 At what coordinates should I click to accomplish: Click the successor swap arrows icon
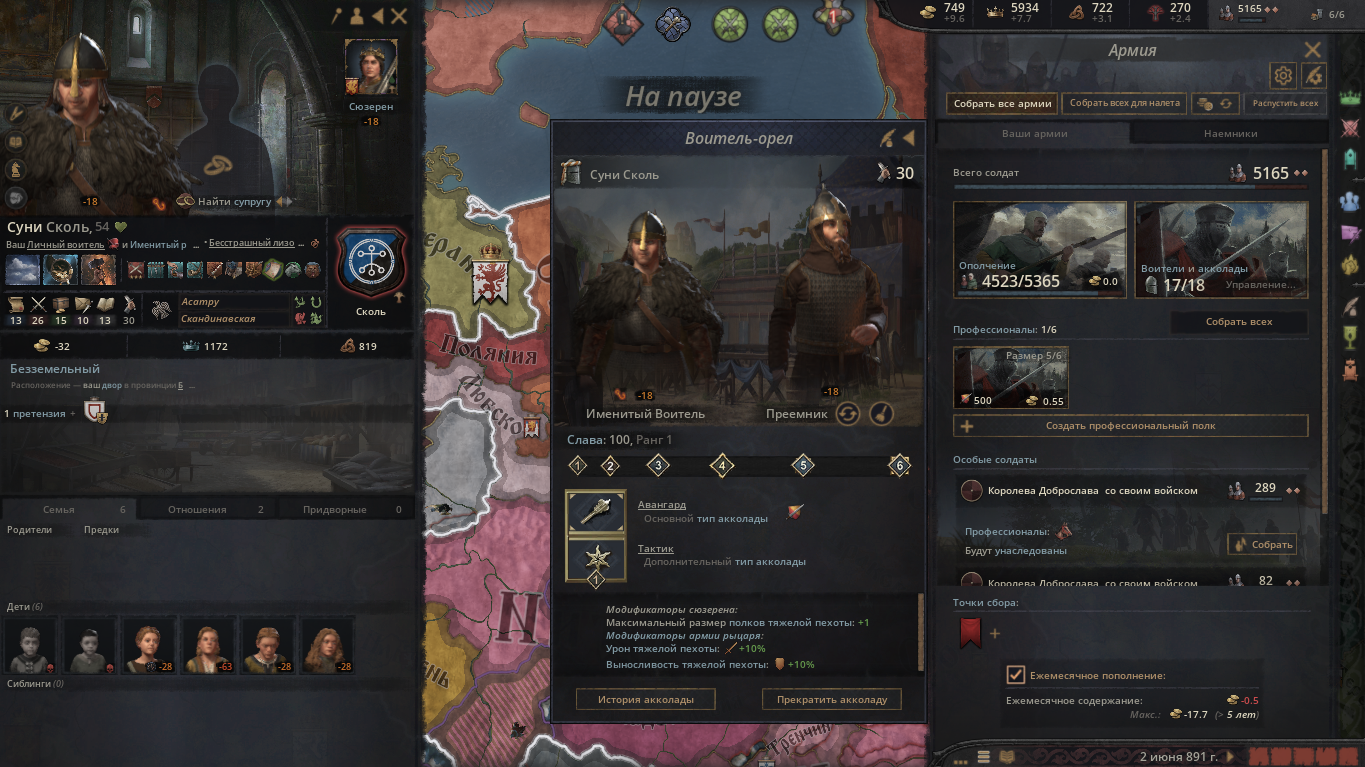848,414
